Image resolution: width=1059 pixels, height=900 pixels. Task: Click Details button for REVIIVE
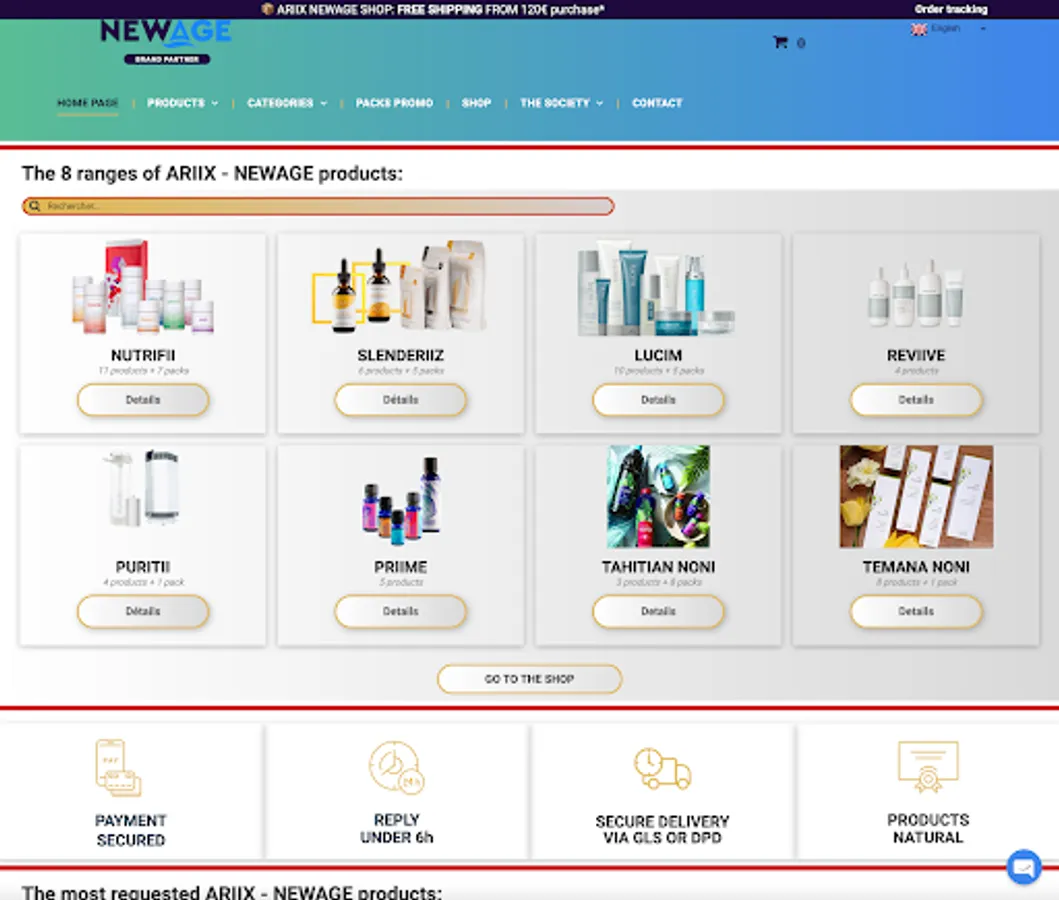tap(916, 400)
